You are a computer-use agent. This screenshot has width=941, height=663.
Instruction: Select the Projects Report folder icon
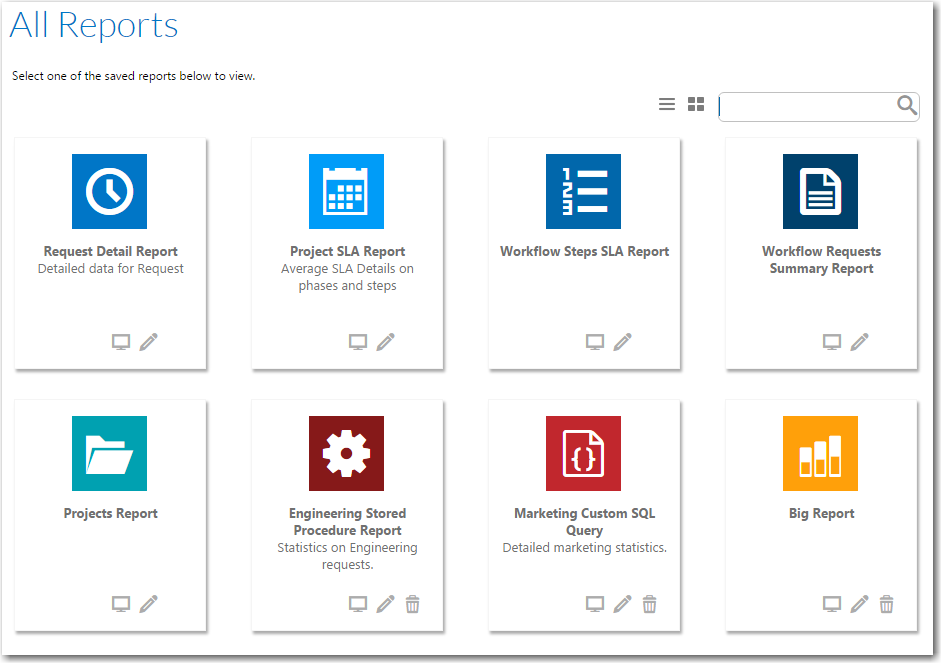109,454
